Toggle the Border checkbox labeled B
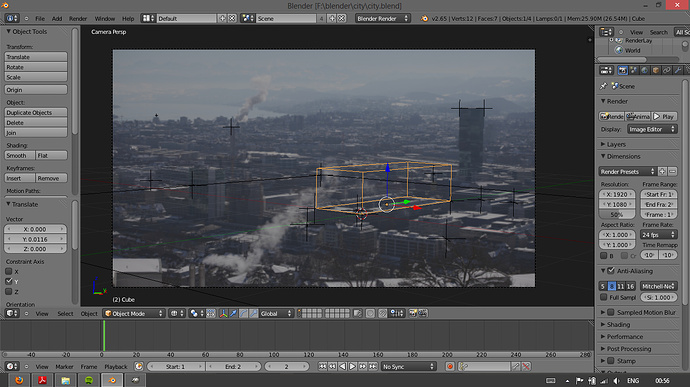The height and width of the screenshot is (387, 690). (x=604, y=256)
